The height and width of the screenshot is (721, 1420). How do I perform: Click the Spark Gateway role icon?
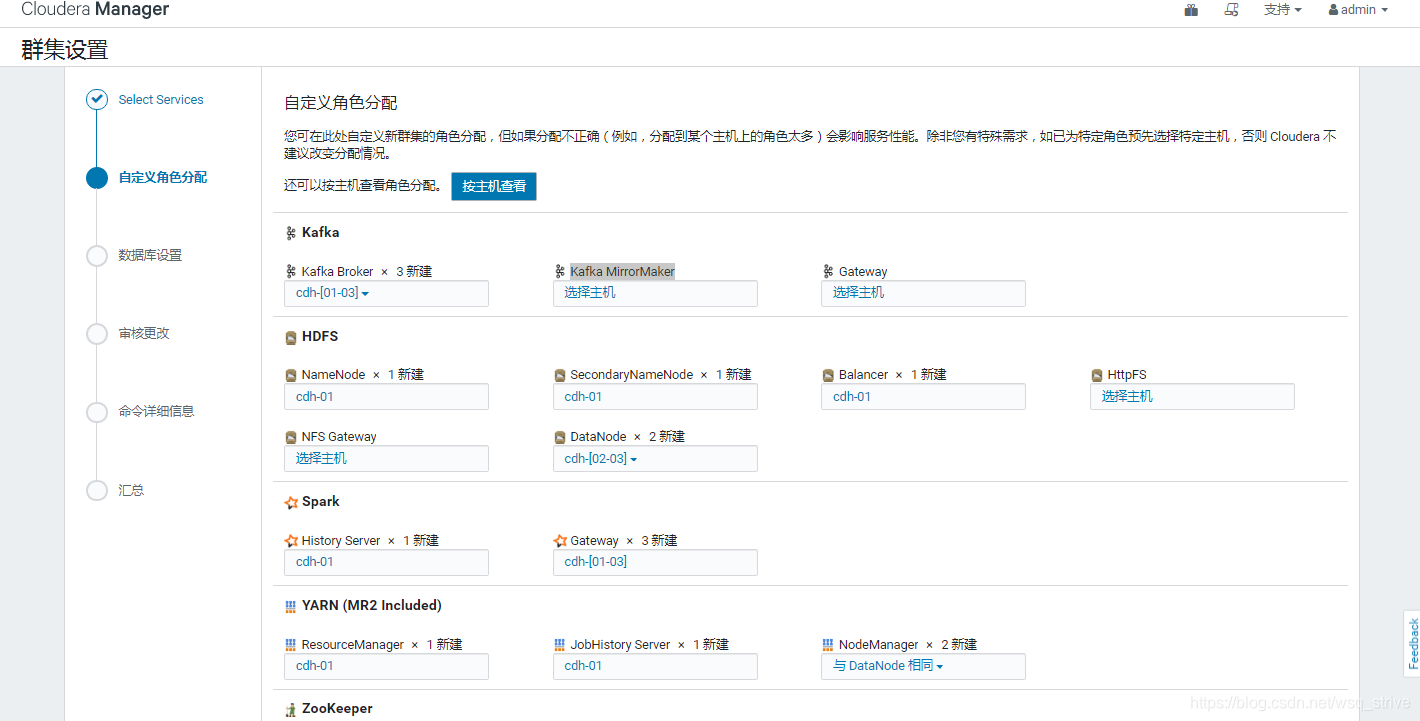[560, 541]
